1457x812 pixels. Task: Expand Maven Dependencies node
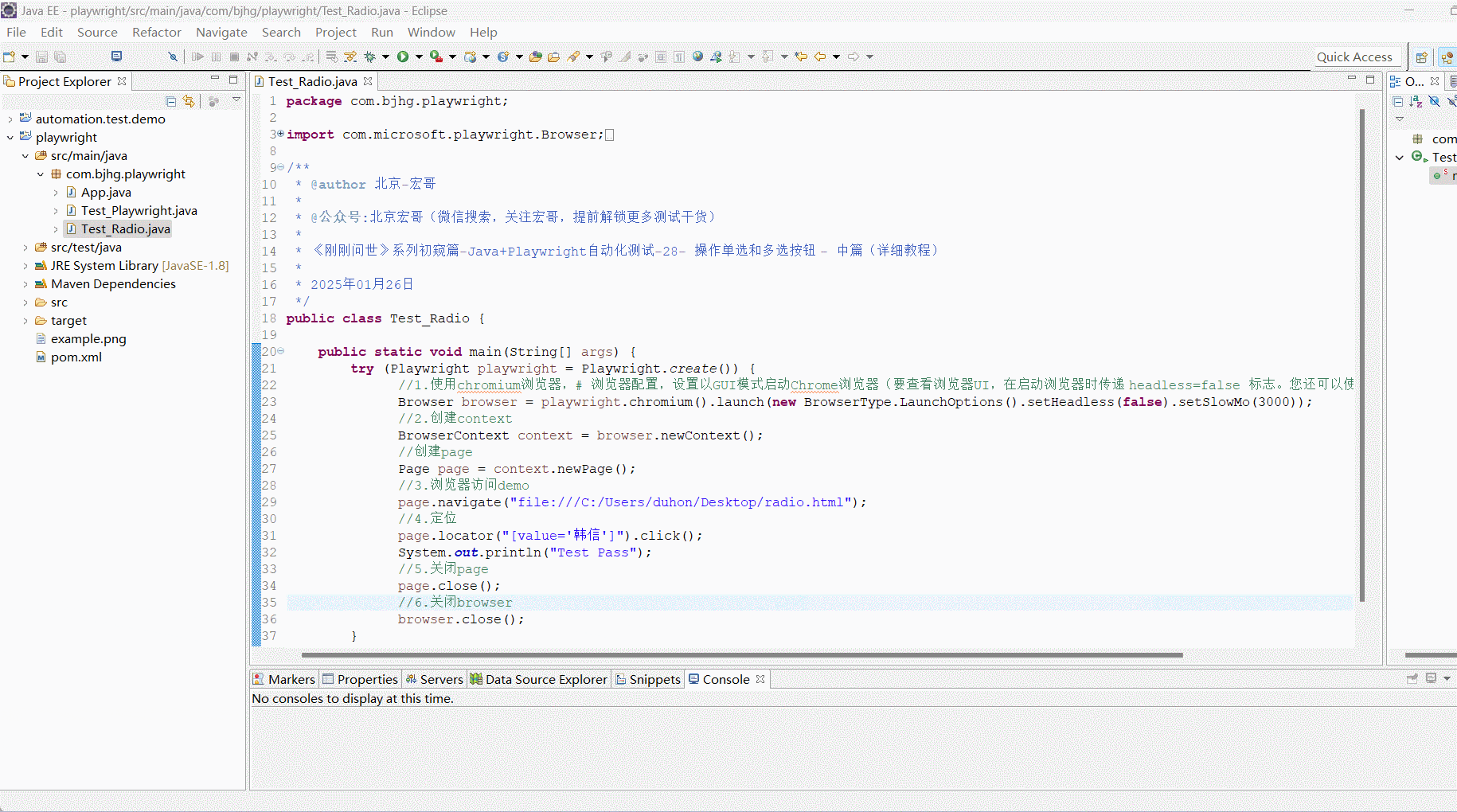25,284
